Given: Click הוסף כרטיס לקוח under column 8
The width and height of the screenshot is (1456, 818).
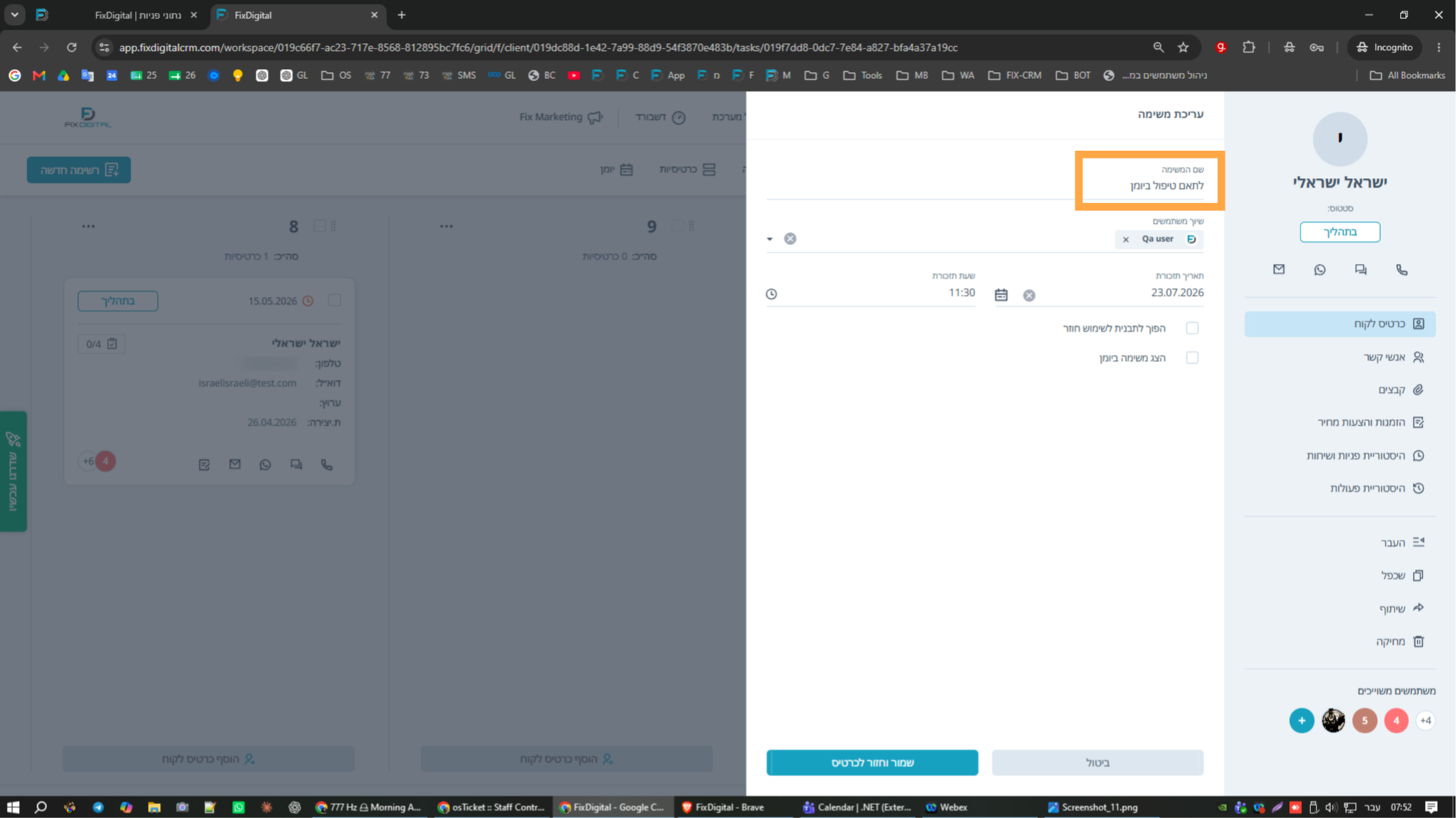Looking at the screenshot, I should 209,759.
